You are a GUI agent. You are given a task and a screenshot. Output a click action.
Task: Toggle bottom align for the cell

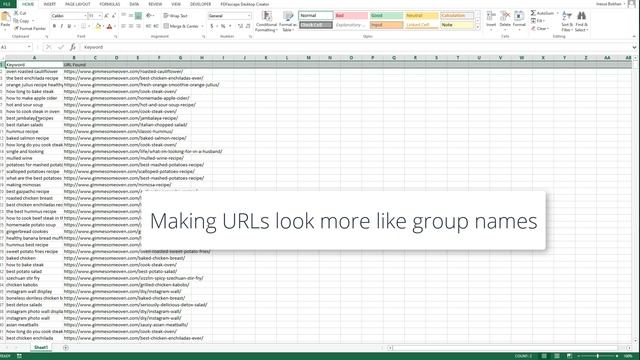click(138, 16)
